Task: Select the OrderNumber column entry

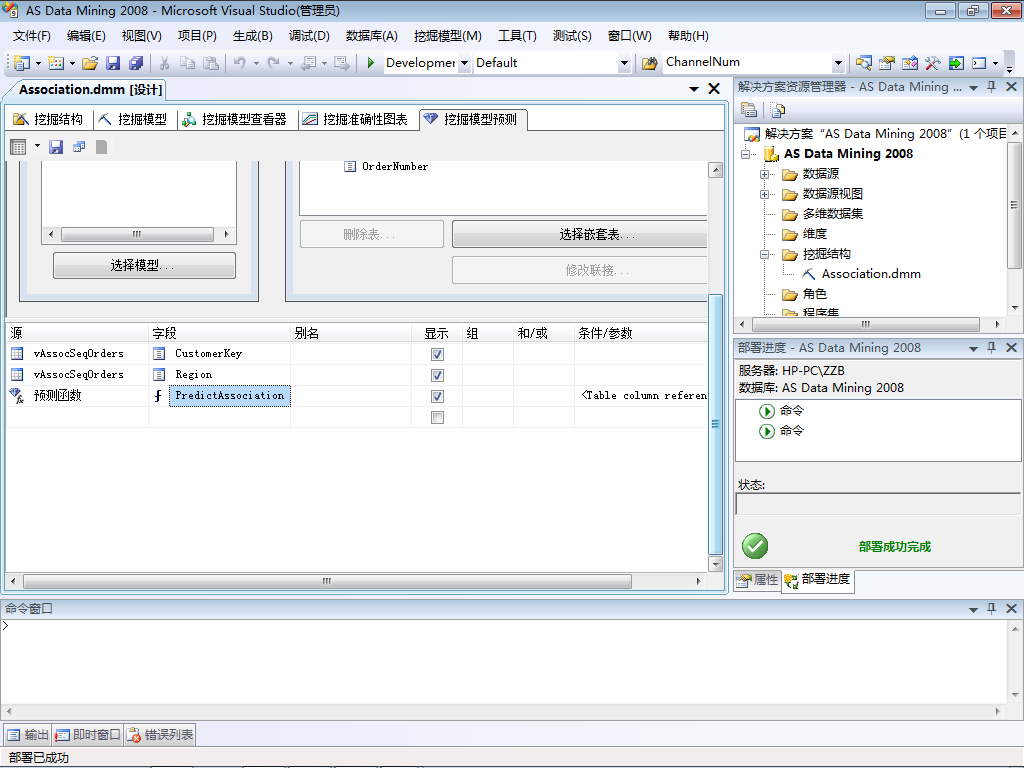Action: [x=394, y=167]
